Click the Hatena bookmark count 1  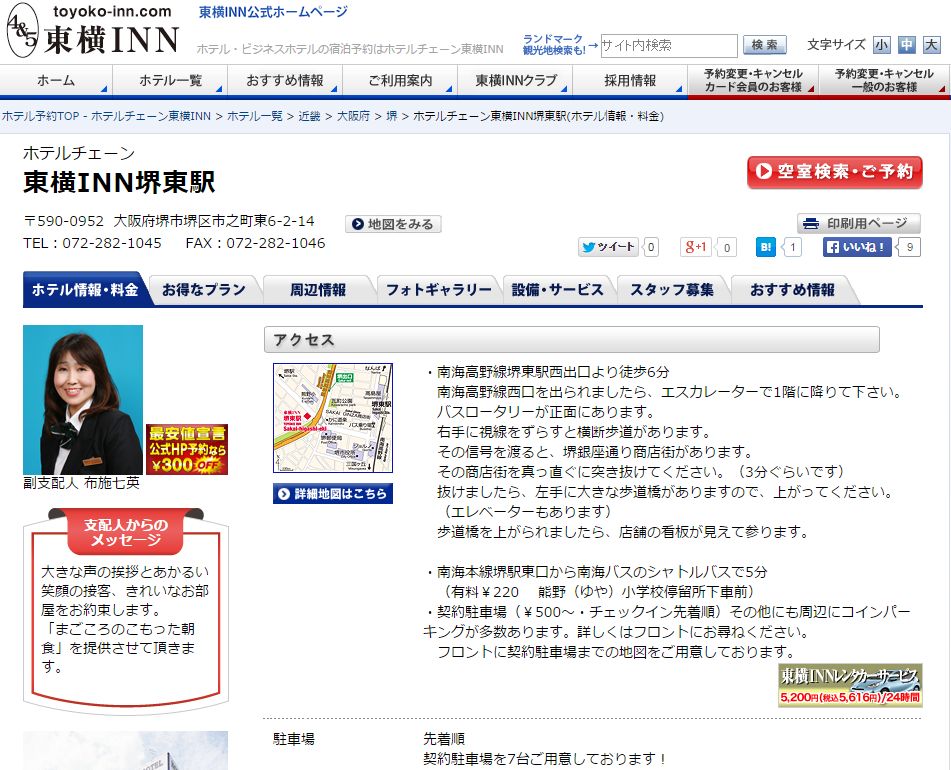pos(792,247)
